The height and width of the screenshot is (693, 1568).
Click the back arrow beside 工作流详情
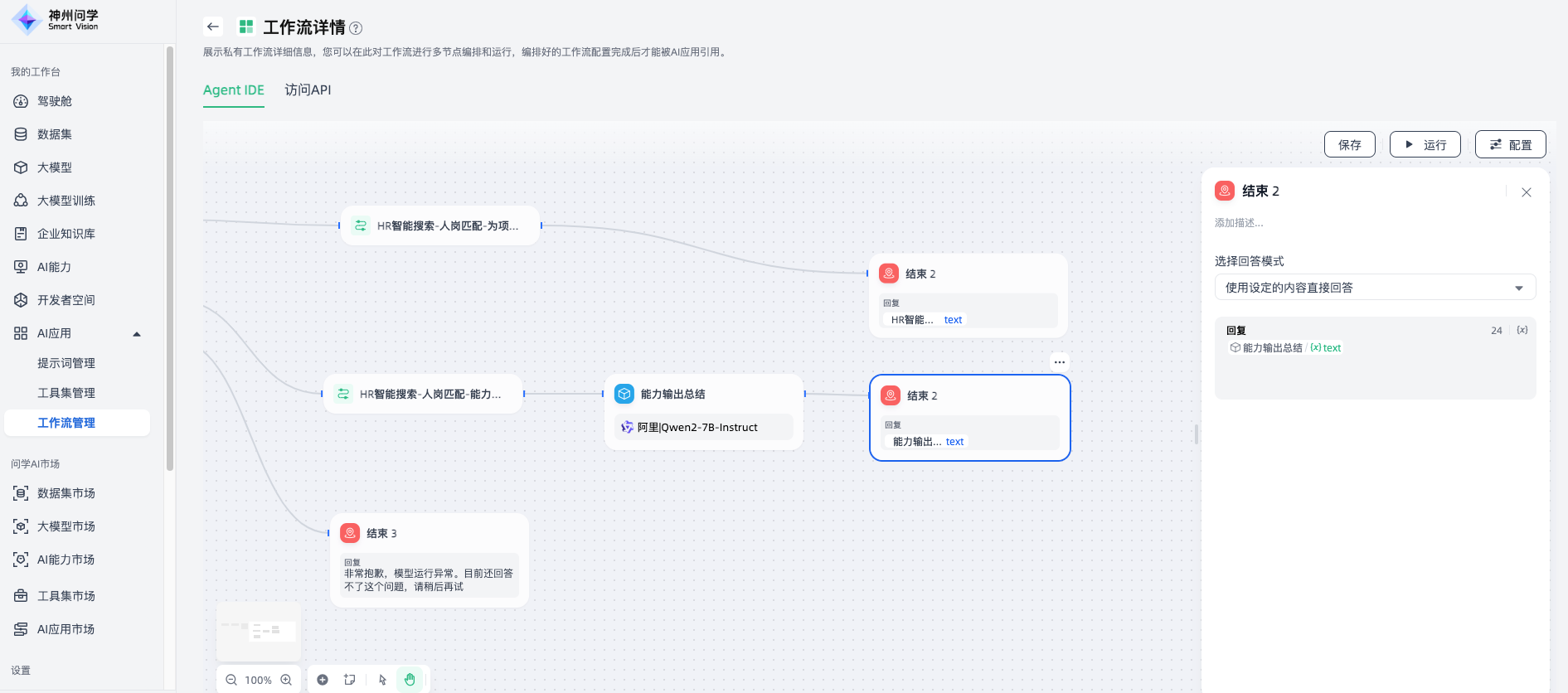(x=213, y=27)
